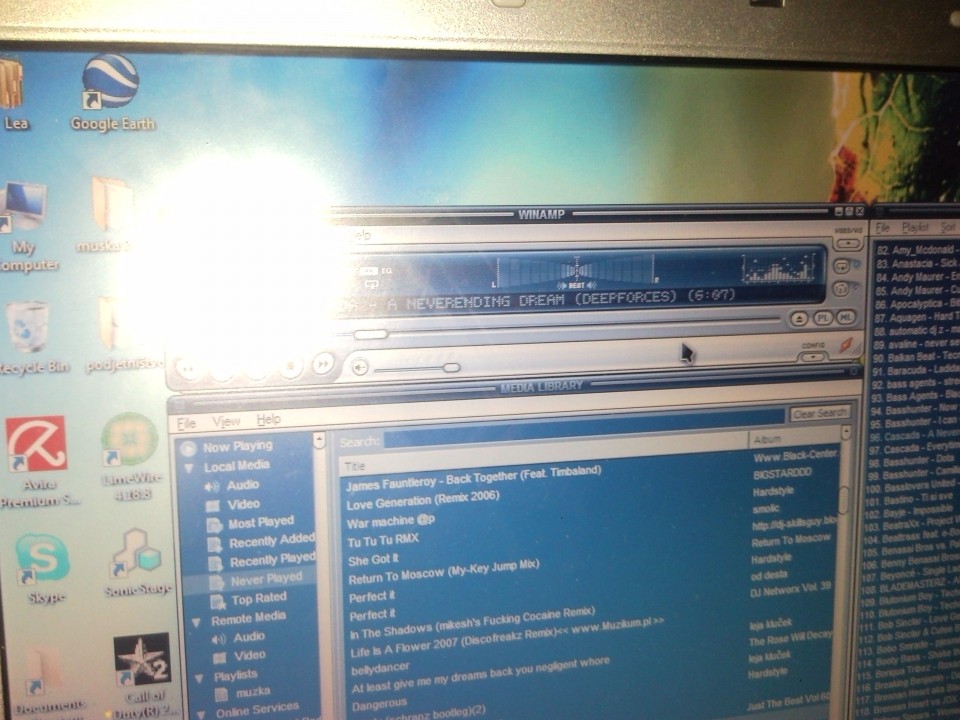Select track 'Return To Moscow (My-Key Jump Mix)'
This screenshot has height=720, width=960.
pos(444,571)
